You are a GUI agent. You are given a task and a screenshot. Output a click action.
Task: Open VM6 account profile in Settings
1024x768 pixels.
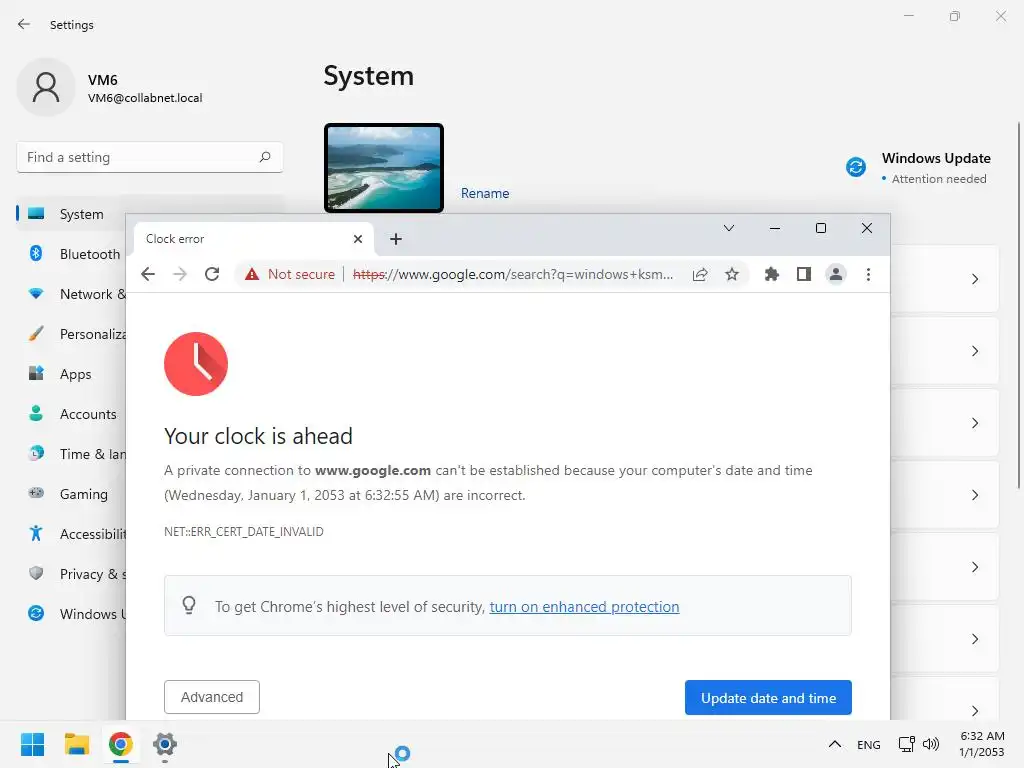tap(111, 88)
